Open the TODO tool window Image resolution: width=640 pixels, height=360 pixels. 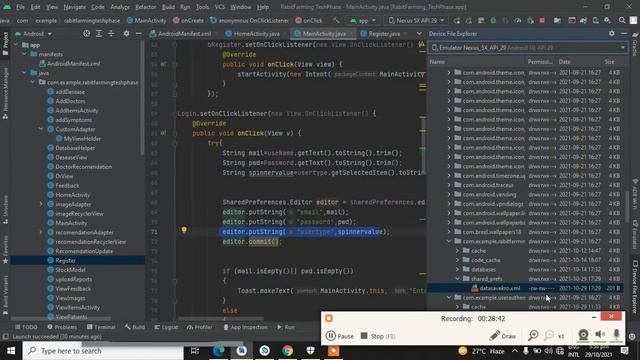click(26, 327)
